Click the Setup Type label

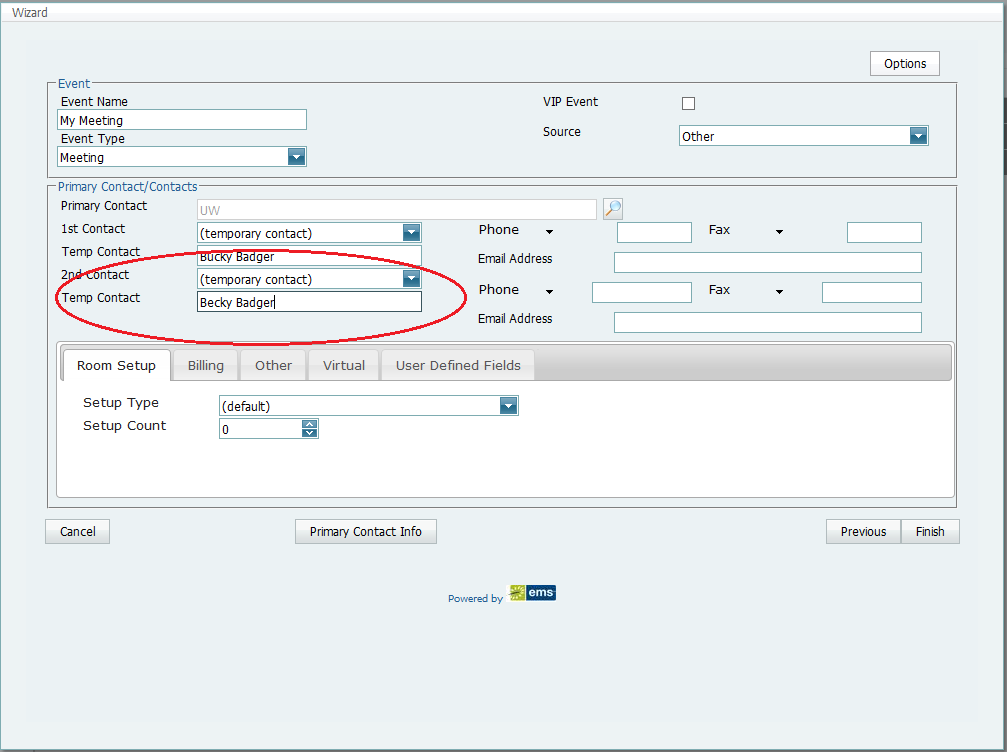pos(121,403)
